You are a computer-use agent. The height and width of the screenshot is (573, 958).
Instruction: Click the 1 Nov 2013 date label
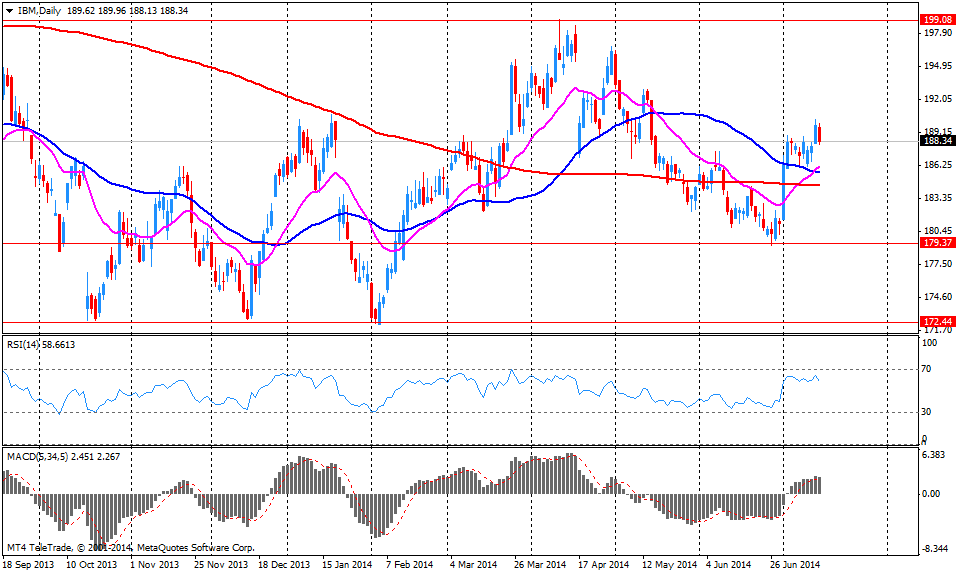click(155, 564)
